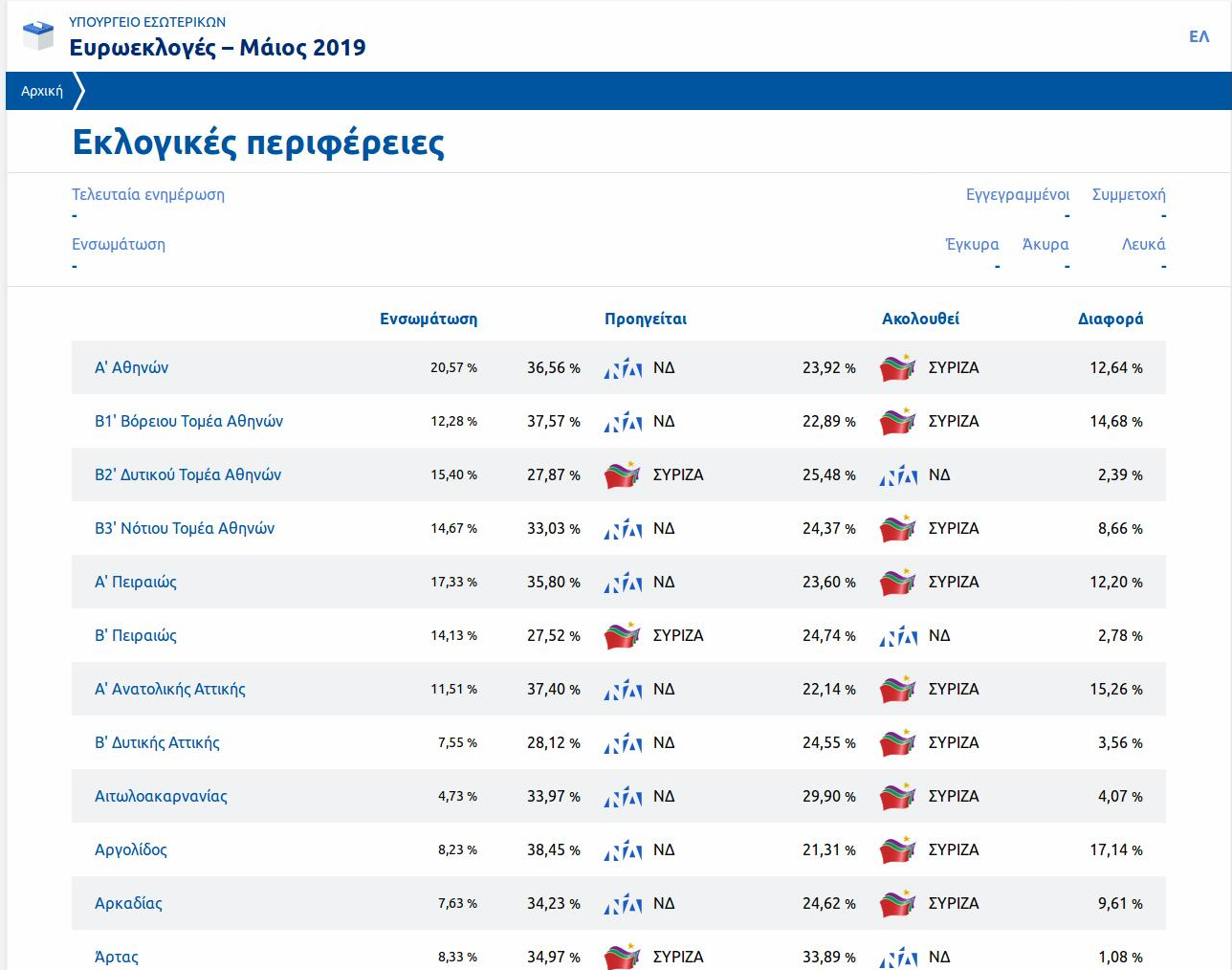1232x970 pixels.
Task: Go to Αρχική in the breadcrumb bar
Action: [x=42, y=91]
